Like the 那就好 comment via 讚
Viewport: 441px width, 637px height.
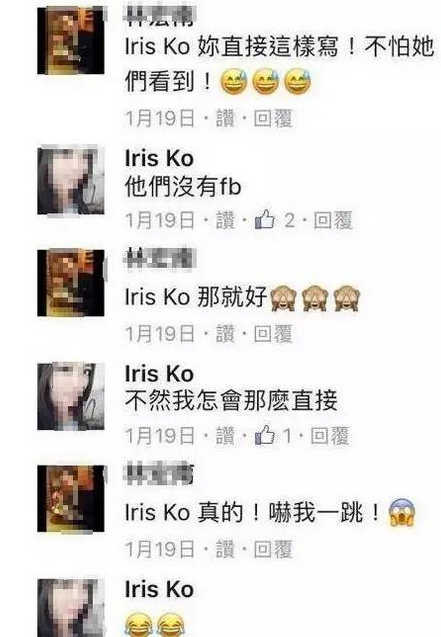[225, 334]
